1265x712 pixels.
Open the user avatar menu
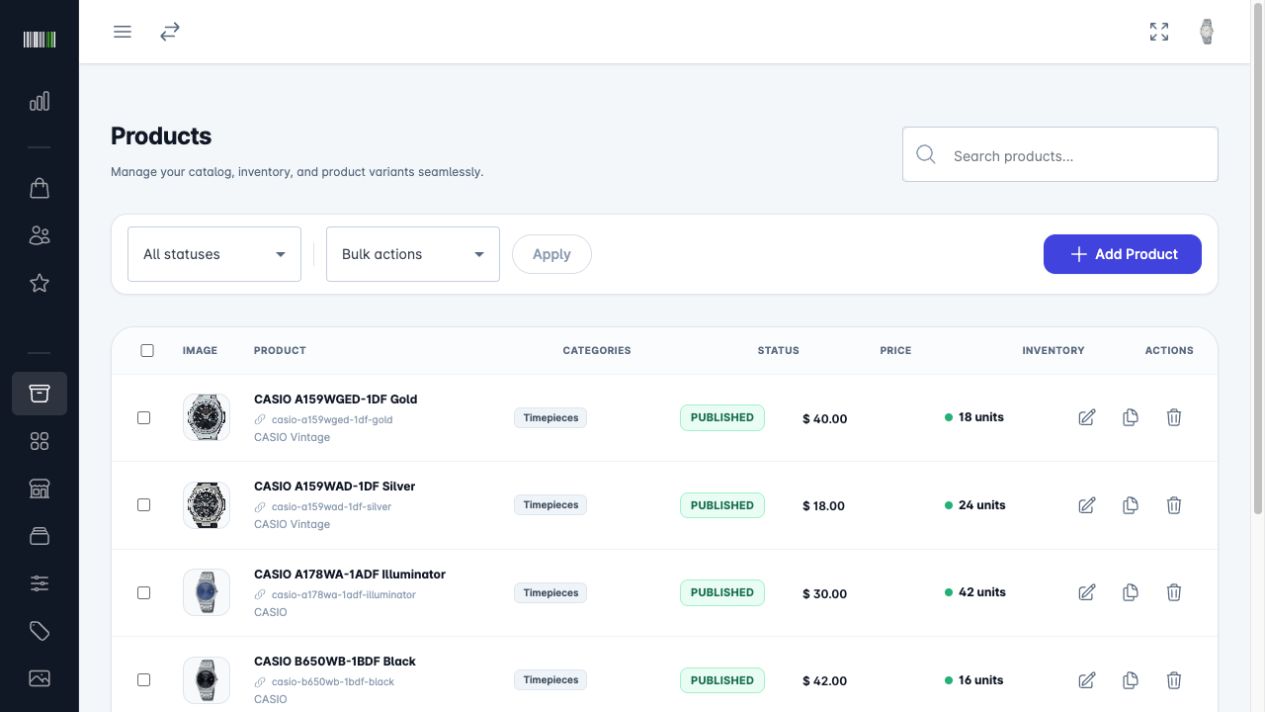click(x=1207, y=32)
